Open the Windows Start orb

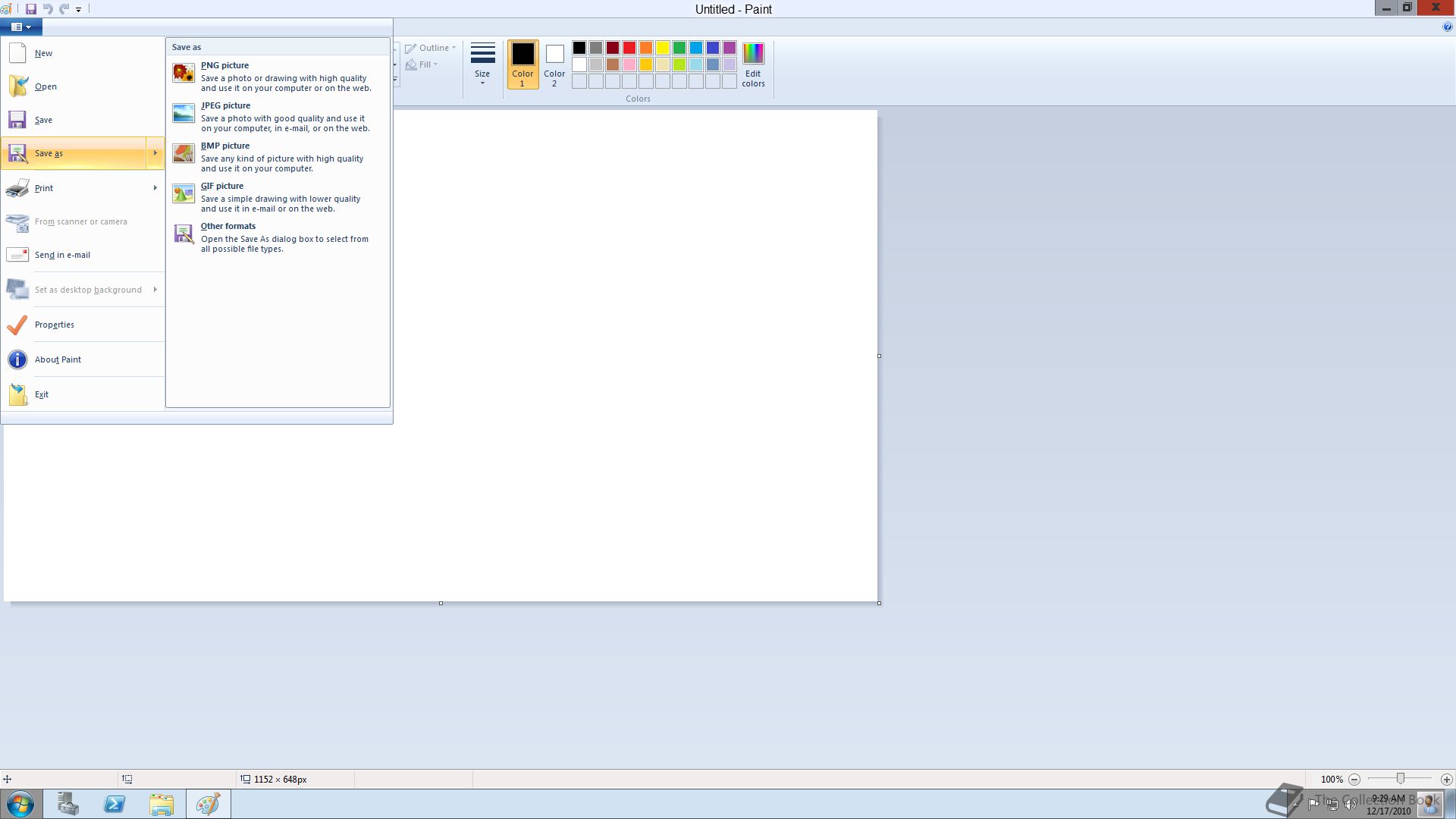click(x=20, y=804)
